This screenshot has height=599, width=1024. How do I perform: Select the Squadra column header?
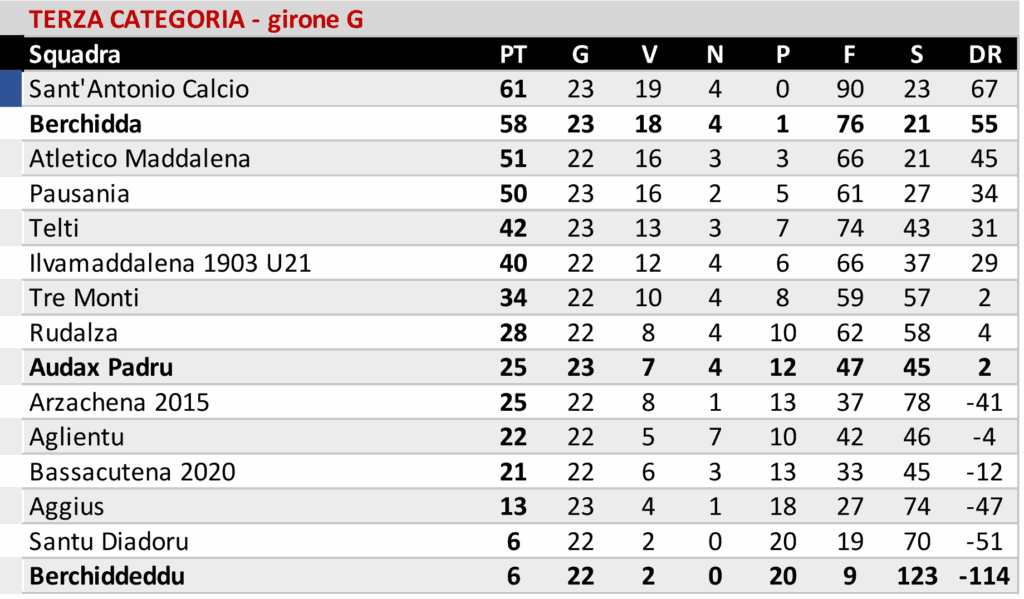coord(75,54)
